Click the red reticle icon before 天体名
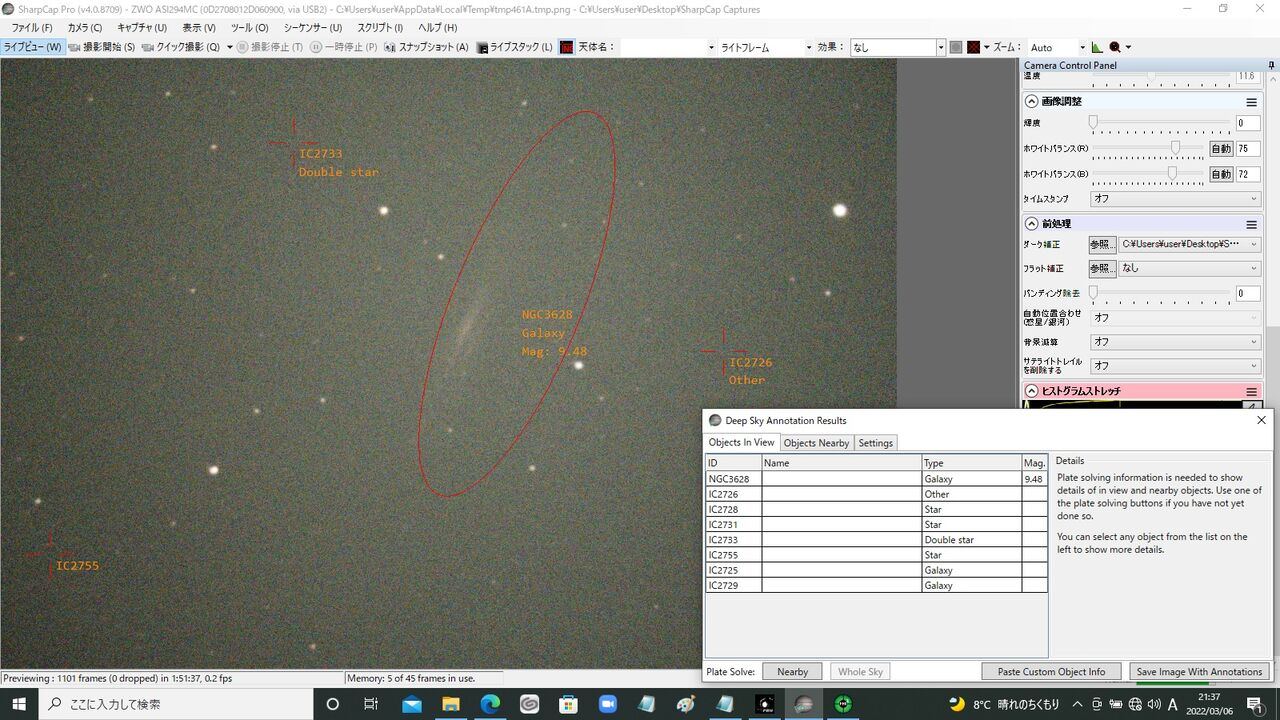This screenshot has height=720, width=1280. coord(567,47)
